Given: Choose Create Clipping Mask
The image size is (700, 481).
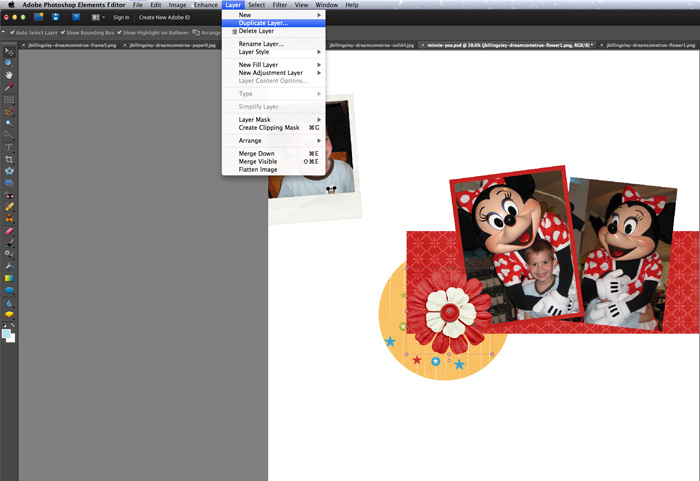Looking at the screenshot, I should (274, 128).
